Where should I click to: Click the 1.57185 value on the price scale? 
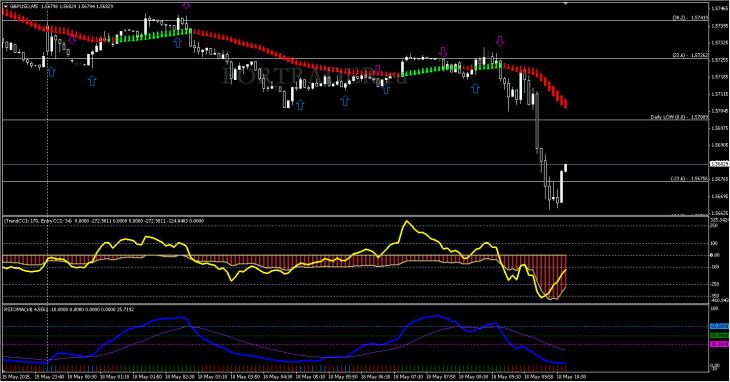719,77
